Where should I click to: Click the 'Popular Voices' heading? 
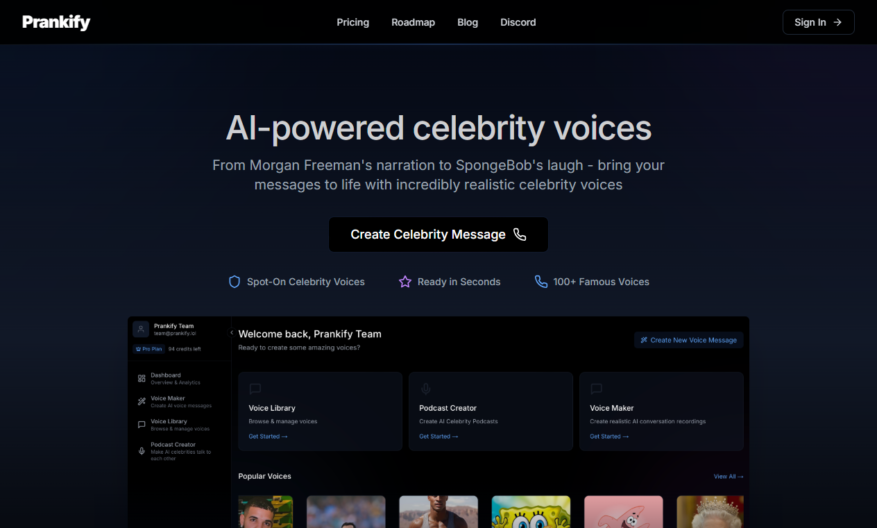tap(265, 477)
